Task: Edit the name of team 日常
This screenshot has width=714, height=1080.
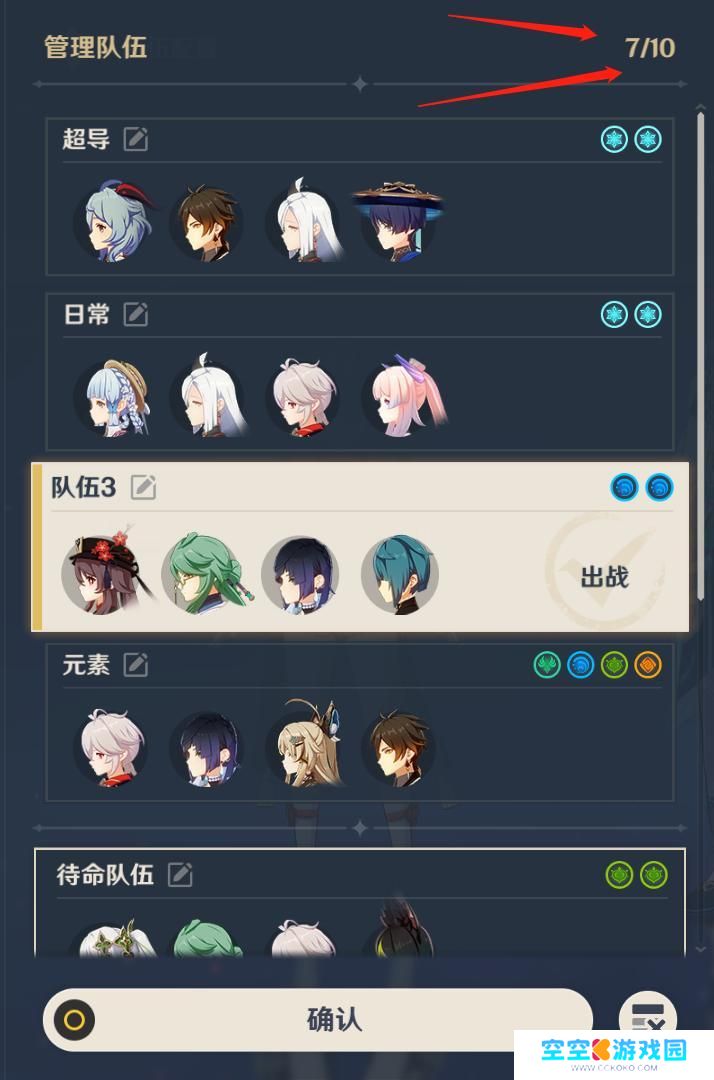Action: 136,314
